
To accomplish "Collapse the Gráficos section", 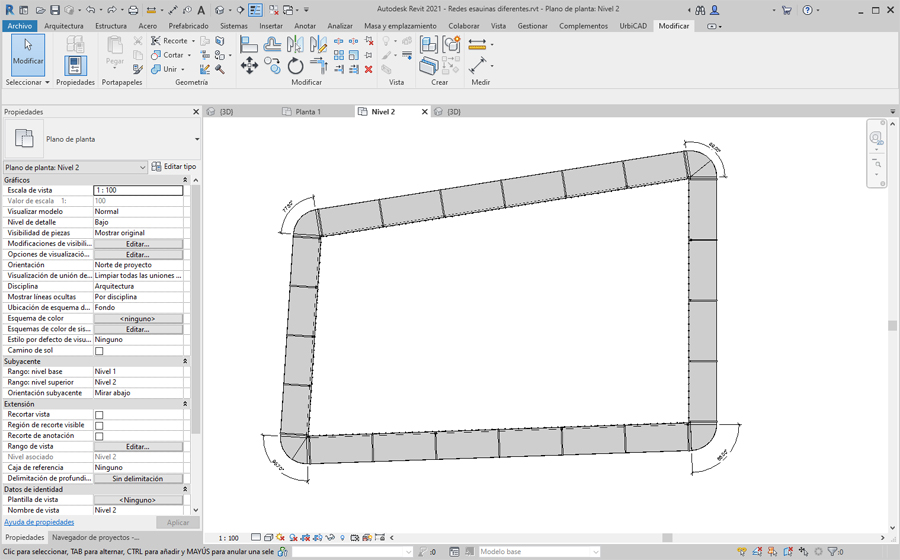I will tap(185, 180).
